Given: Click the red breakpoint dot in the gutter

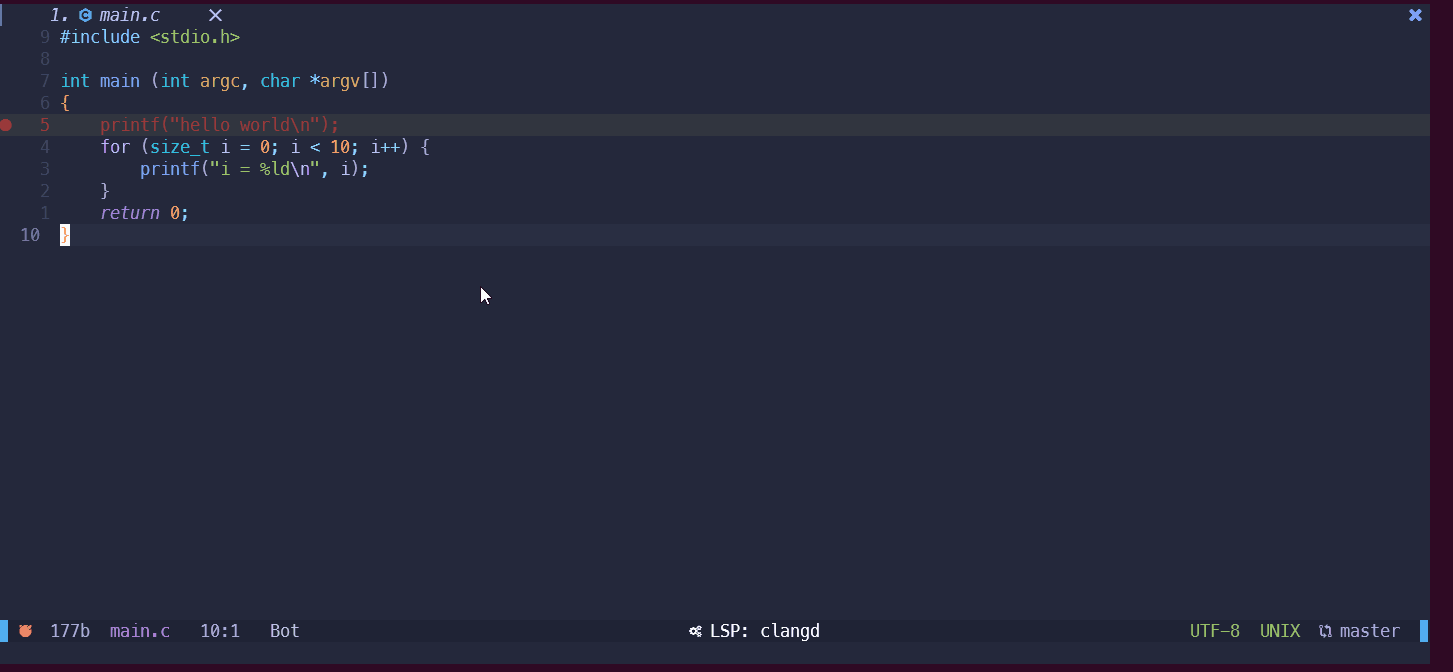Looking at the screenshot, I should point(6,125).
